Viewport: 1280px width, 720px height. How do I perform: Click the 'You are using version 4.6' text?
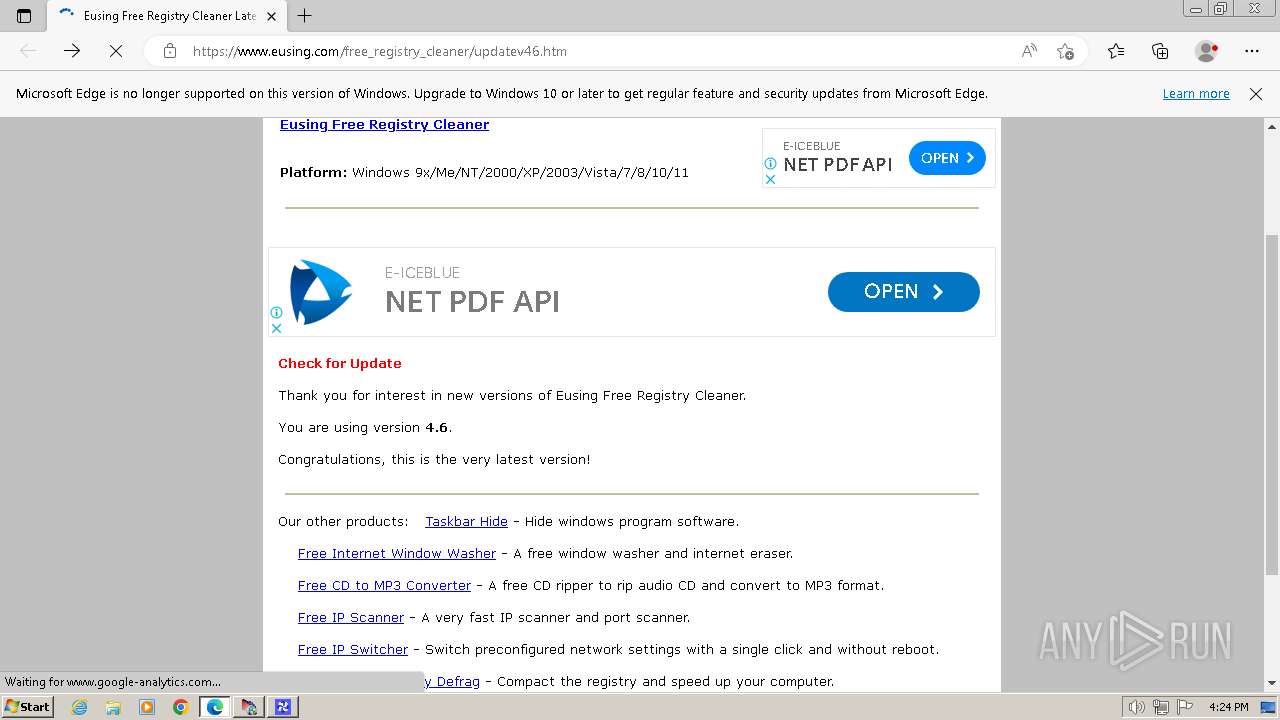(x=365, y=427)
